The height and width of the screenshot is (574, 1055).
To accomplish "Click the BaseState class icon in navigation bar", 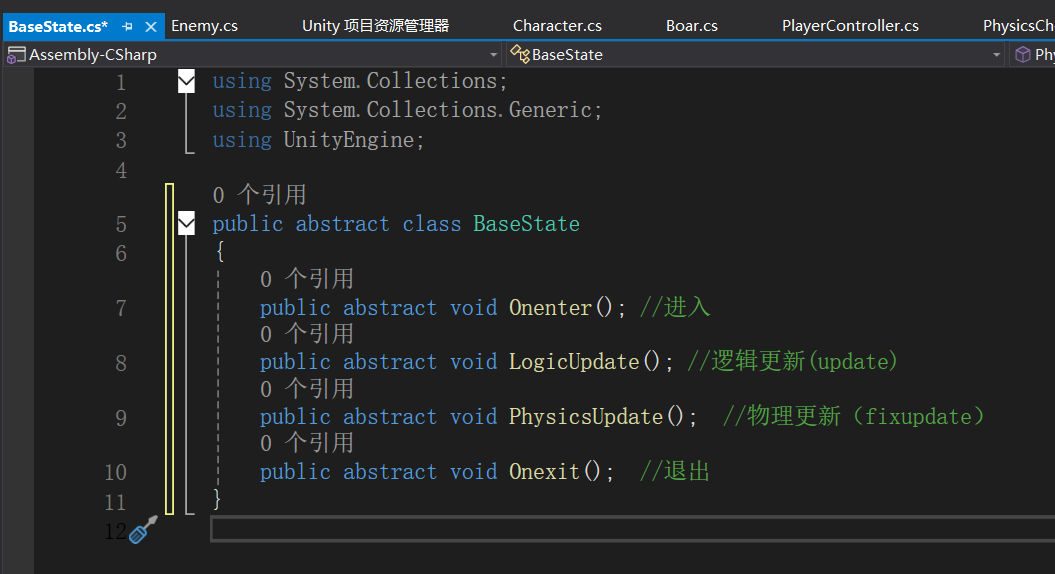I will pos(520,55).
